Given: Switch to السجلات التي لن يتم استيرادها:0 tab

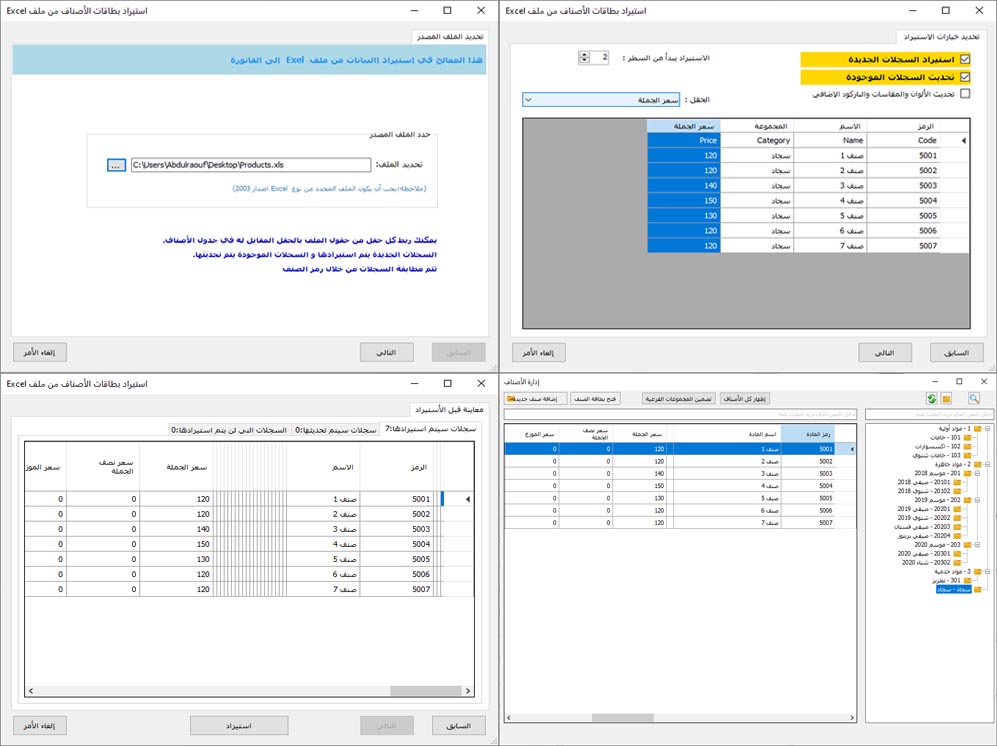Looking at the screenshot, I should point(230,430).
